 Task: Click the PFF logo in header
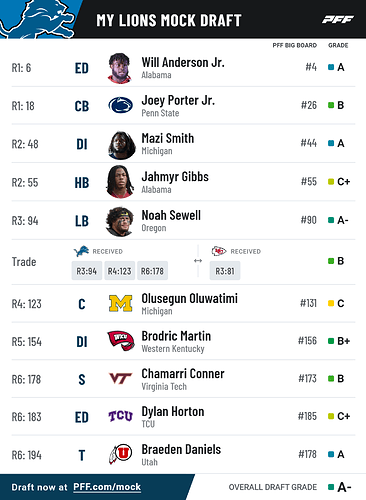(x=337, y=20)
